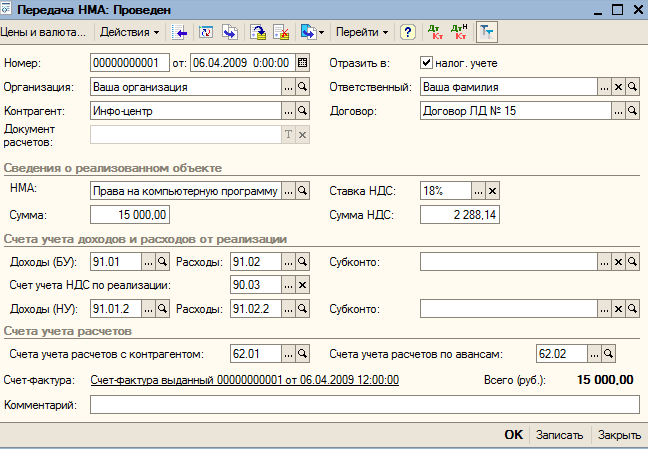Open the Перейти dropdown menu
Viewport: 648px width, 449px height.
coord(362,32)
